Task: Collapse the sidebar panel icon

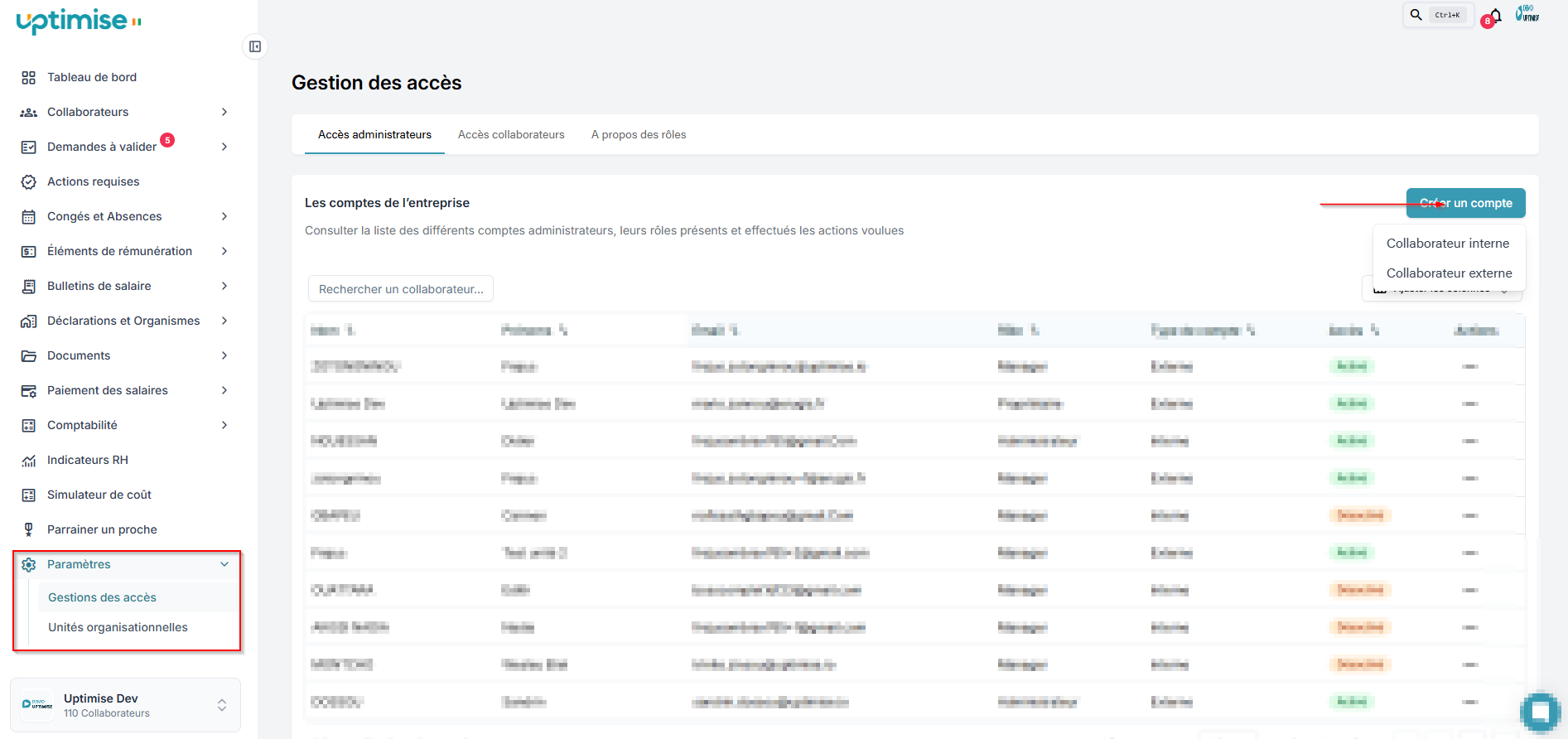Action: coord(255,46)
